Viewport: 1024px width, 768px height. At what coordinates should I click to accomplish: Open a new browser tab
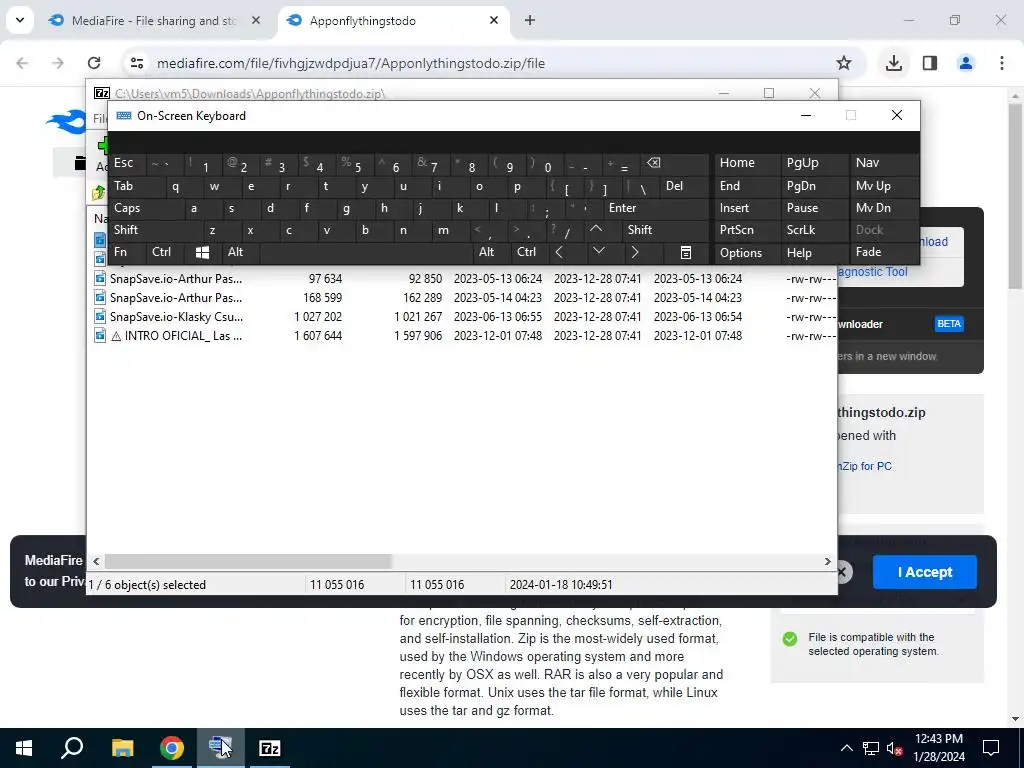(530, 21)
